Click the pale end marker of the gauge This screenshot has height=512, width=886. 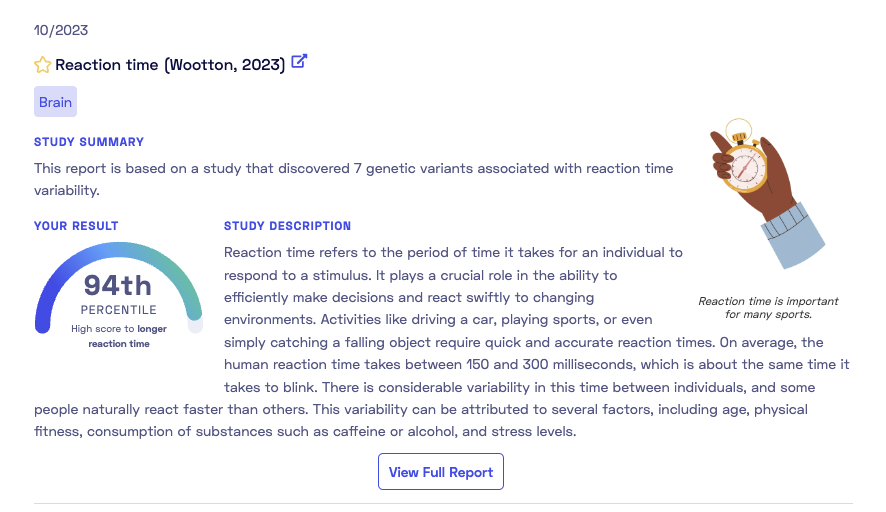click(195, 324)
